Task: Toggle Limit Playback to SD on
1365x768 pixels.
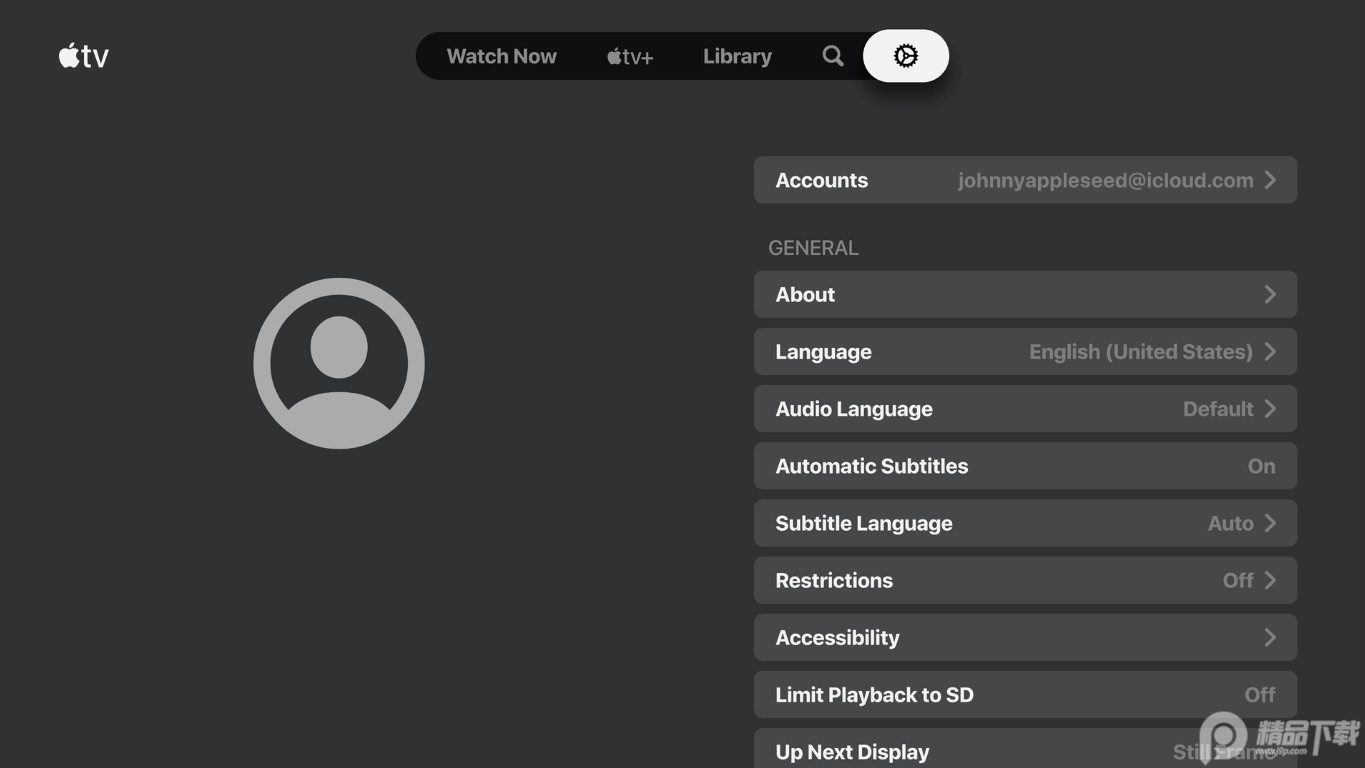Action: tap(1025, 694)
